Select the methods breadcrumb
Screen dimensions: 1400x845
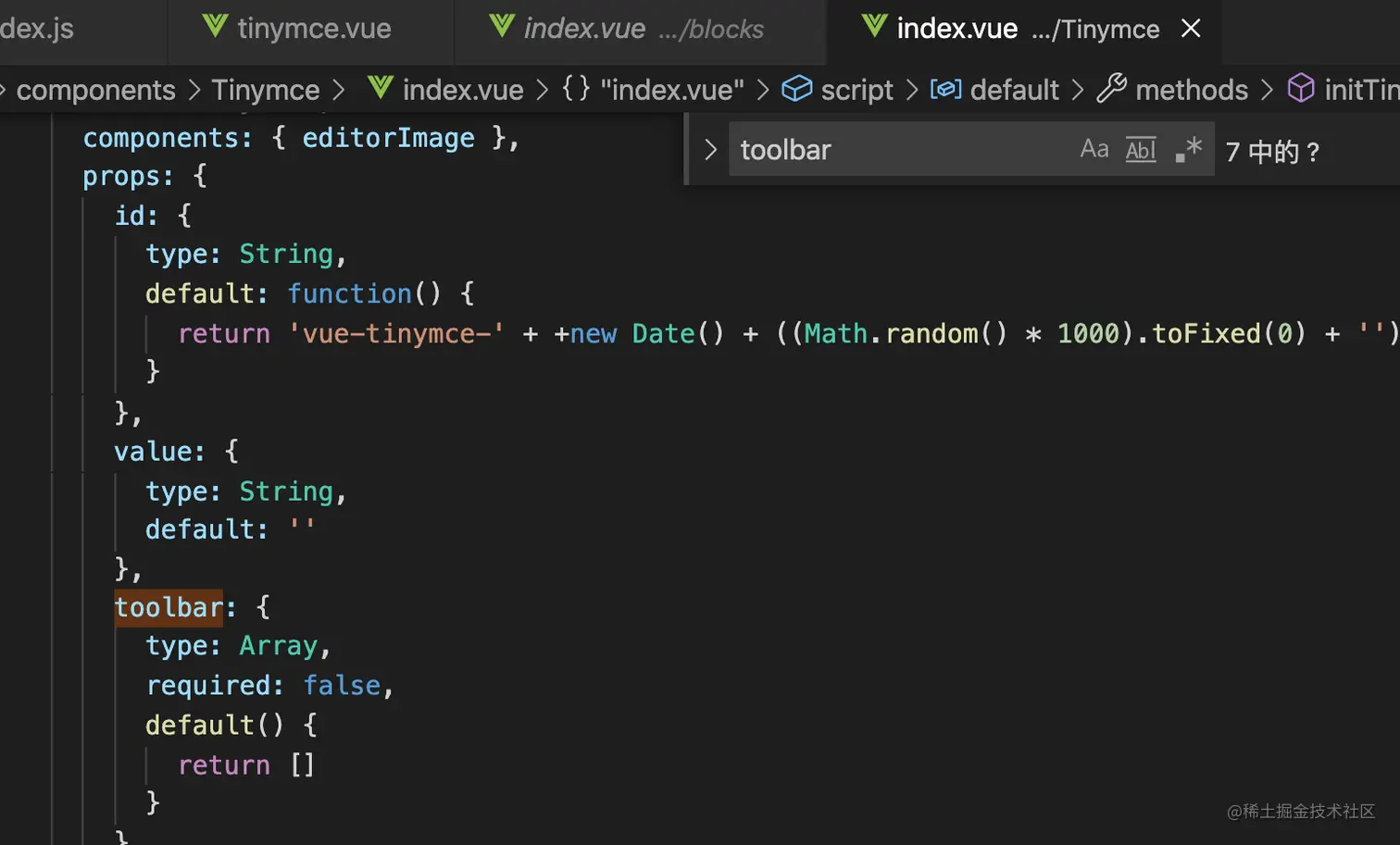click(x=1192, y=90)
